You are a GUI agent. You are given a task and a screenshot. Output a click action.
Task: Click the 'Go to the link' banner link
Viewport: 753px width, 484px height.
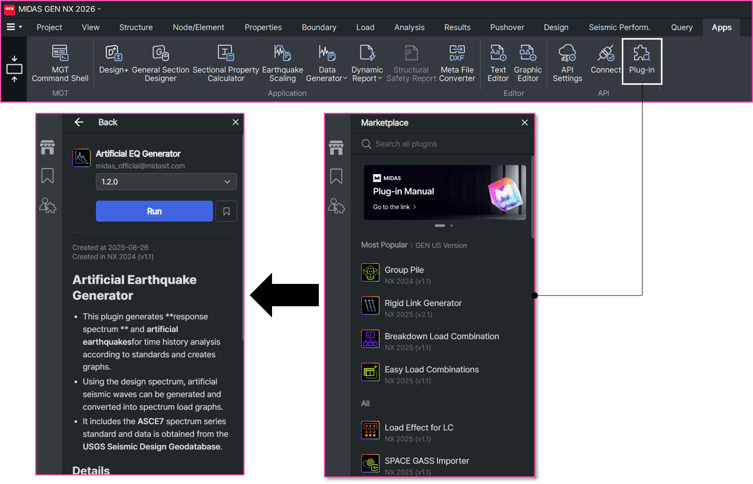coord(394,207)
